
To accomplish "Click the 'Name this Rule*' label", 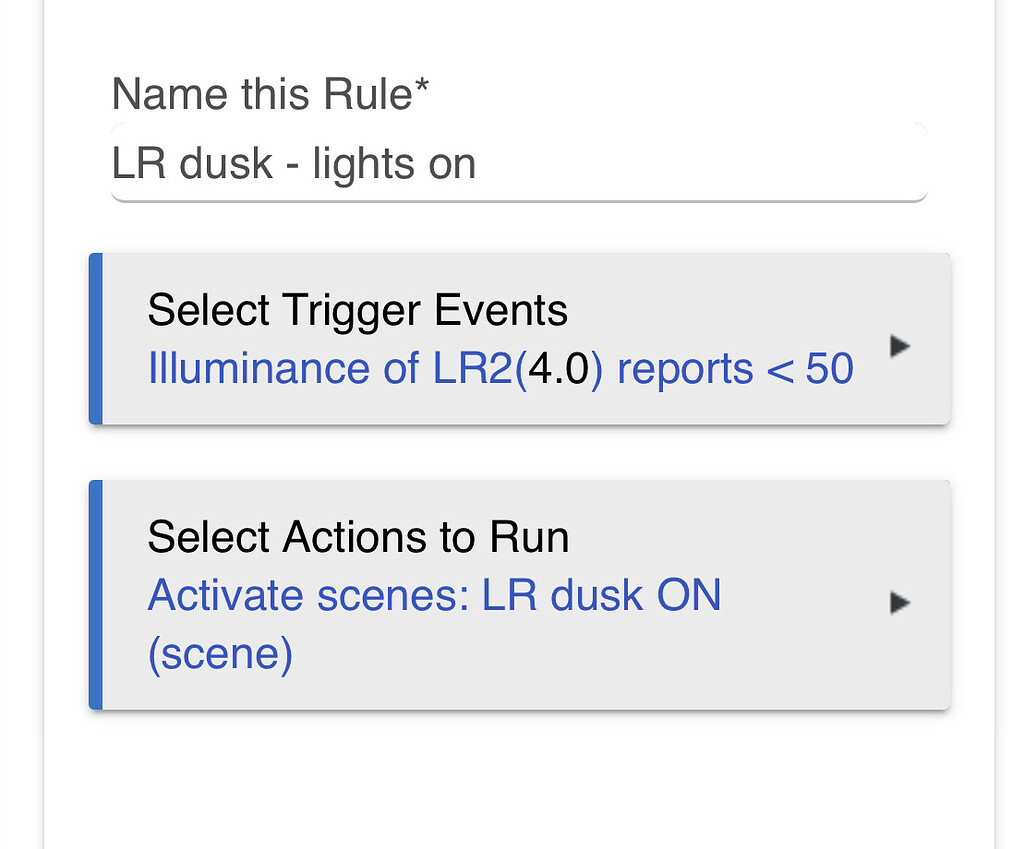I will click(x=270, y=94).
